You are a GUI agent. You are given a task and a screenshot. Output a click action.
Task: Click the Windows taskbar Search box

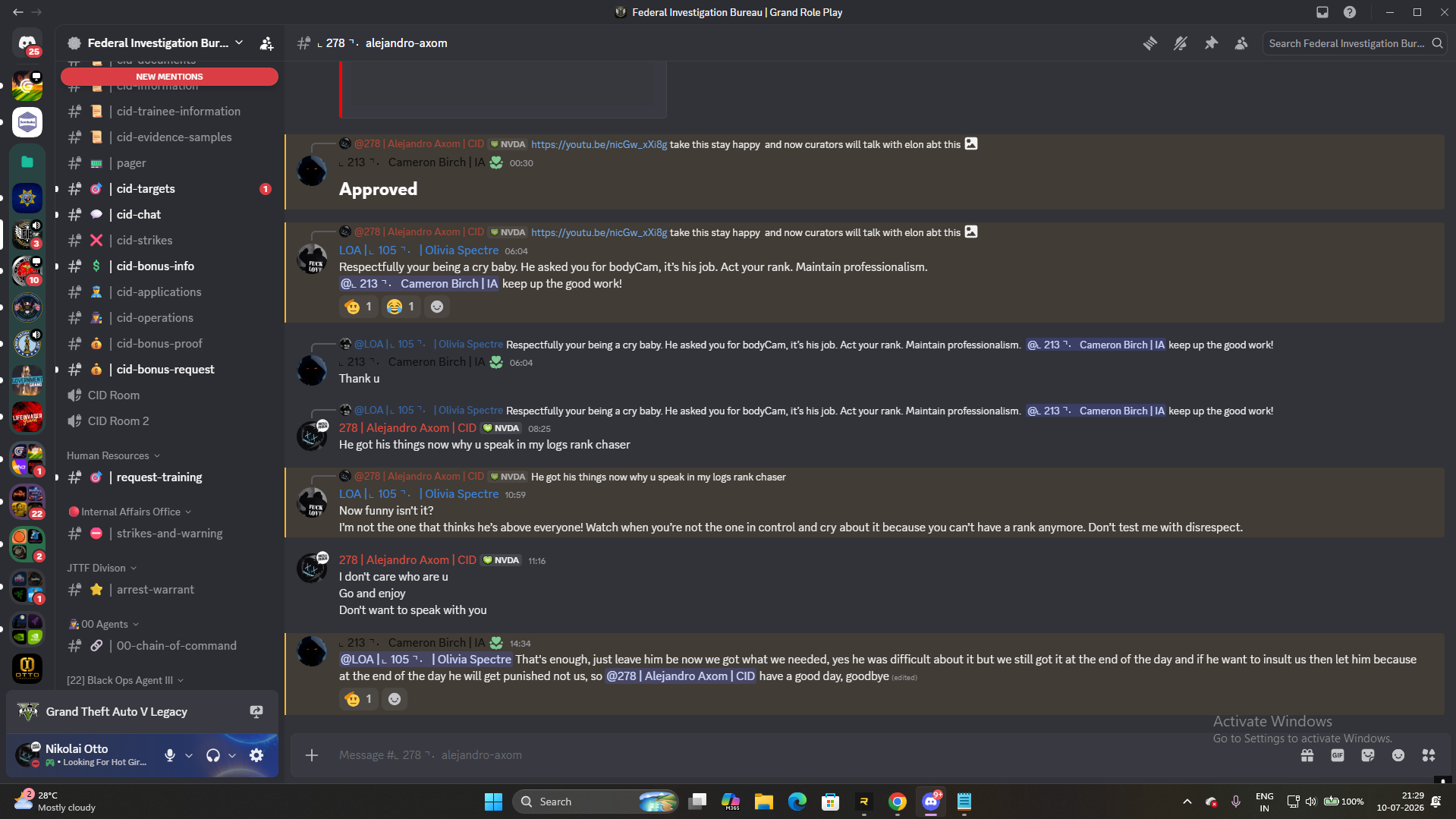point(596,802)
